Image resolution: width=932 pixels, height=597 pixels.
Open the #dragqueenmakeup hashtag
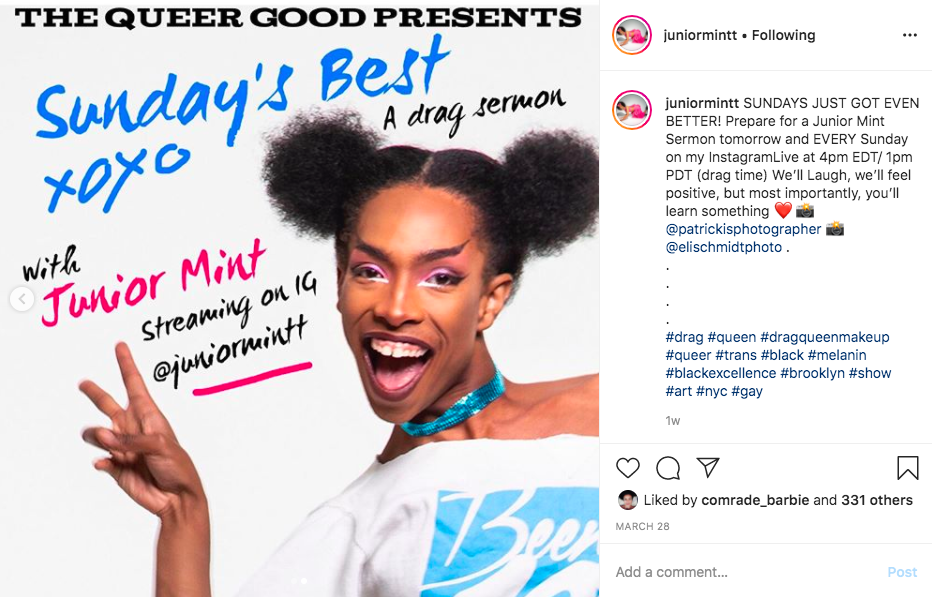824,337
